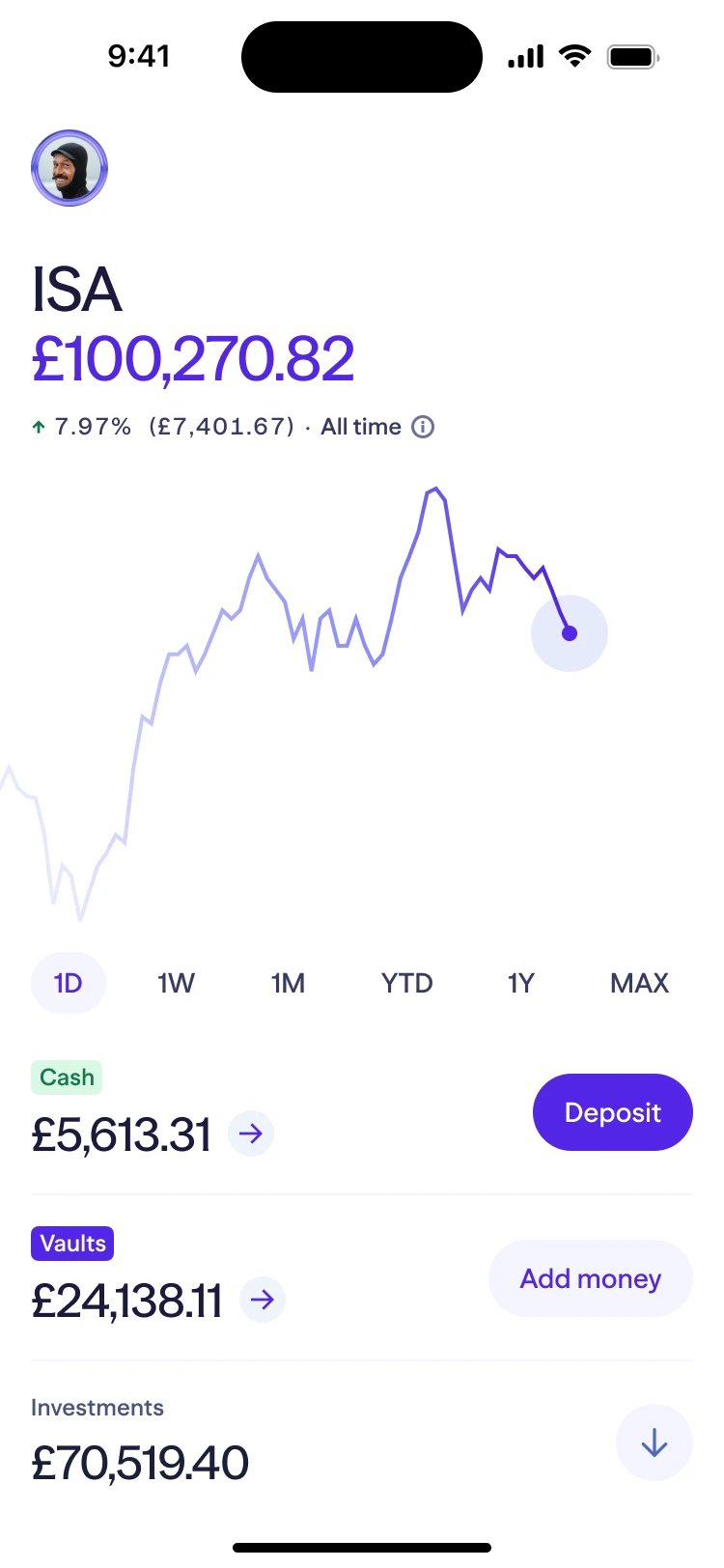This screenshot has height=1568, width=724.
Task: Tap the 7.97% all-time gain text
Action: (93, 427)
